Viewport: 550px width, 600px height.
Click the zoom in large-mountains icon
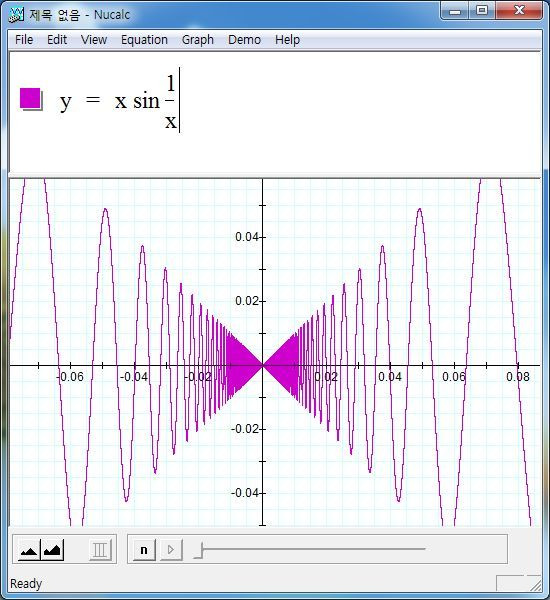click(x=52, y=550)
